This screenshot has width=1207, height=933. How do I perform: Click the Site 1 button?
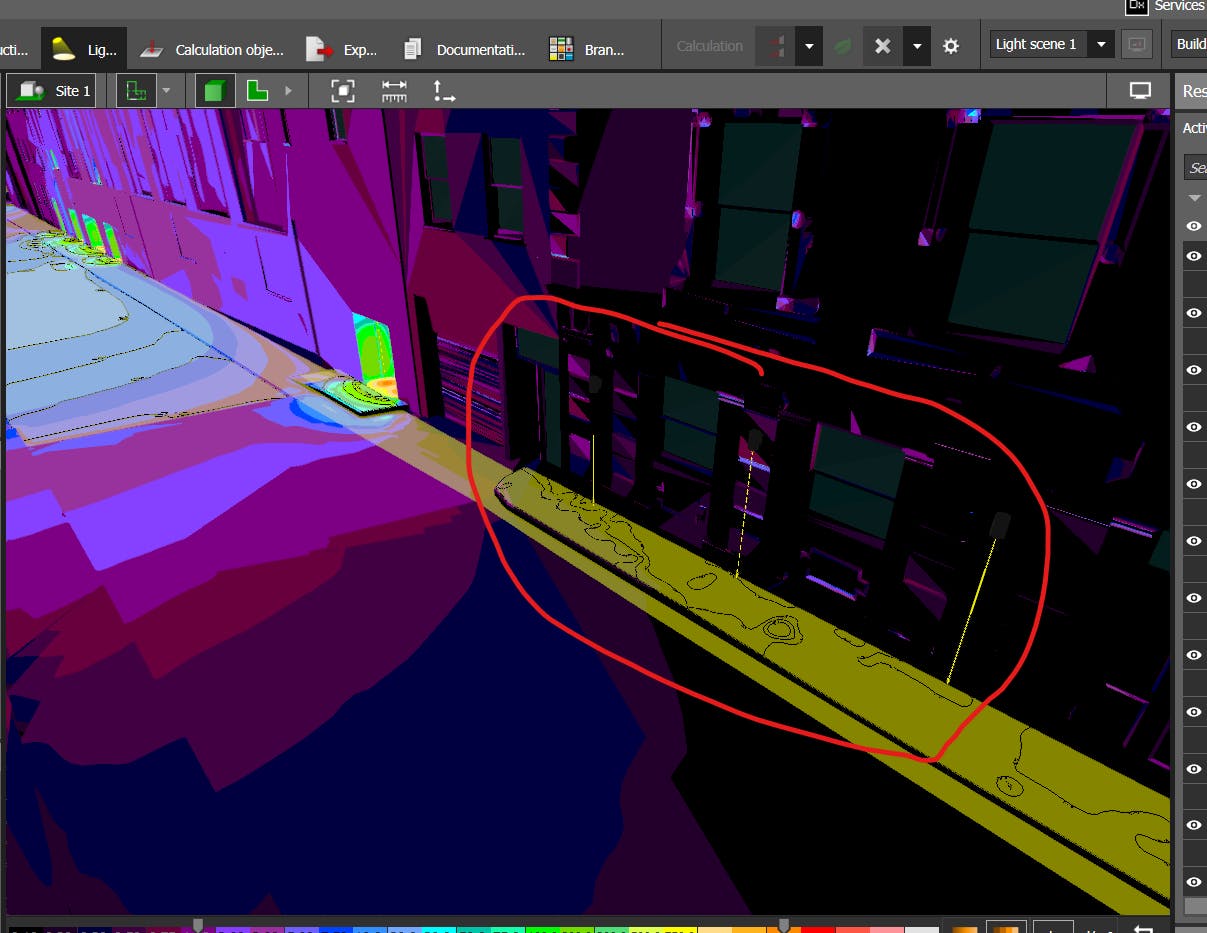(x=52, y=91)
